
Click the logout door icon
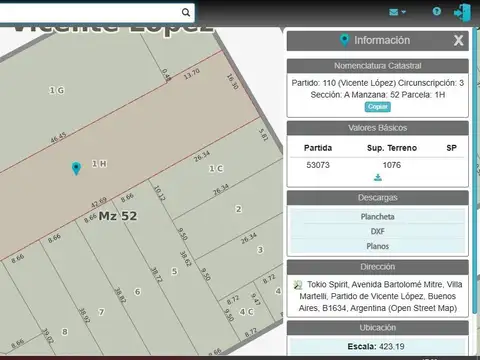(x=463, y=12)
